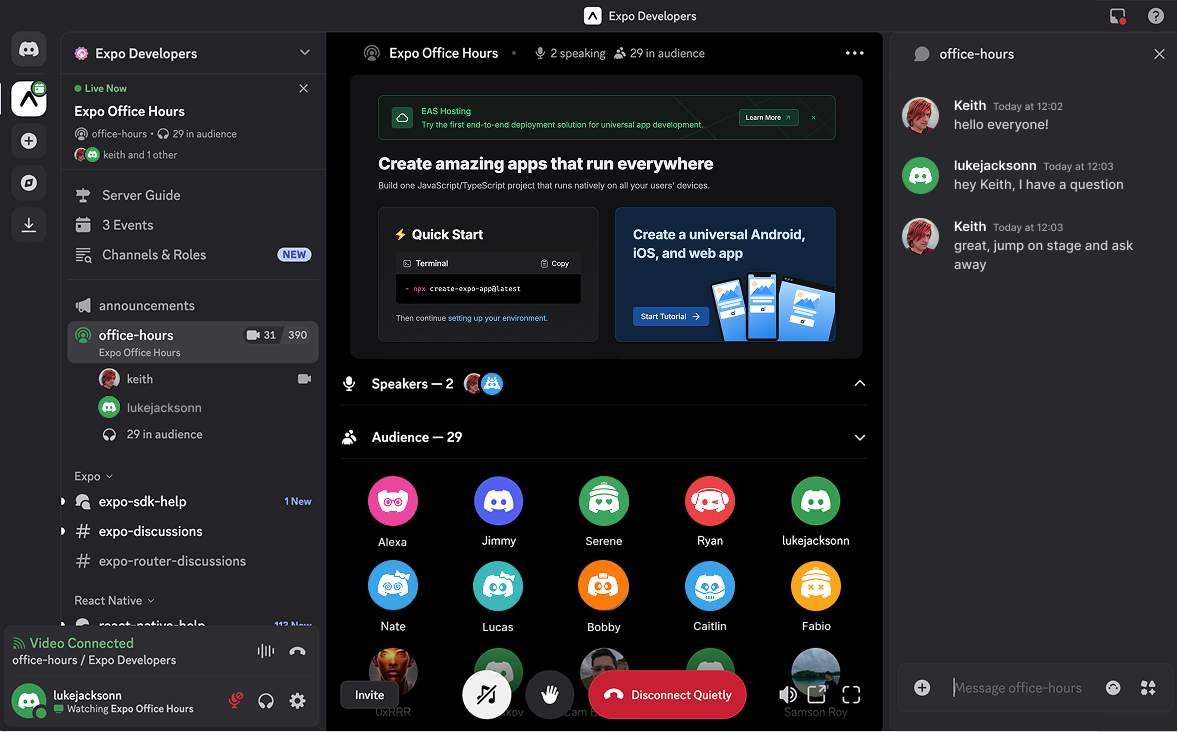Expand threads under expo-sdk-help
Screen dimensions: 1178x732
click(x=63, y=501)
